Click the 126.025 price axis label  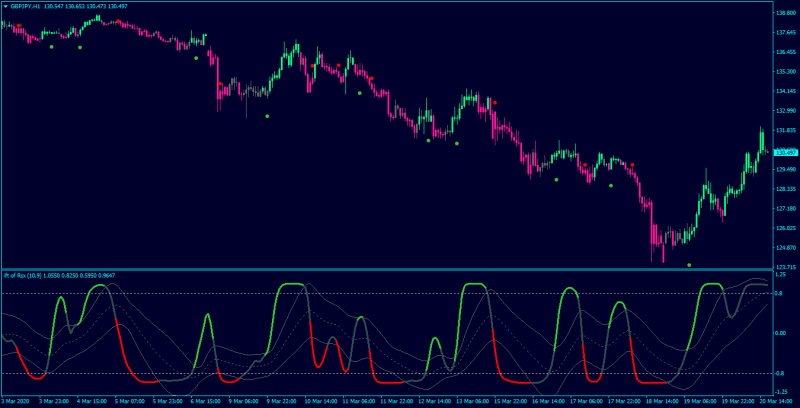click(x=786, y=228)
